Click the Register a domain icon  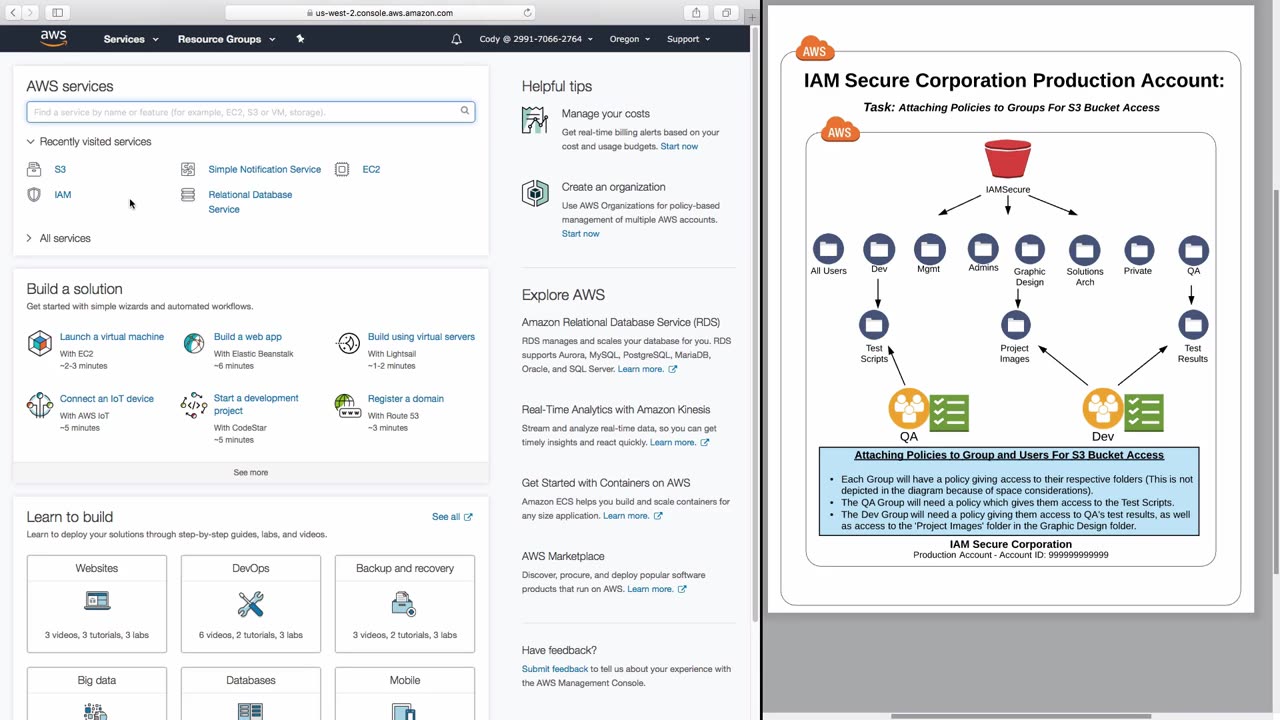pos(347,405)
